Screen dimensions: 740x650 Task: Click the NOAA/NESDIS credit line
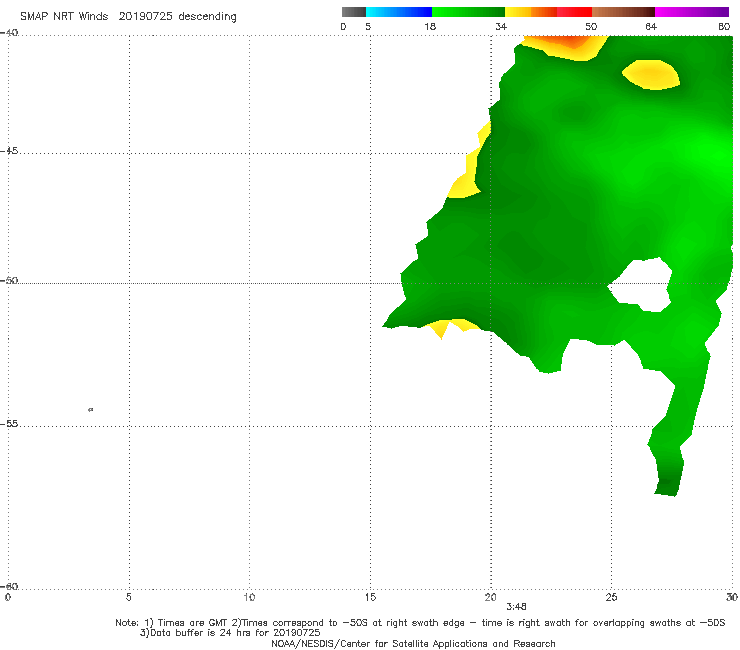[x=413, y=643]
